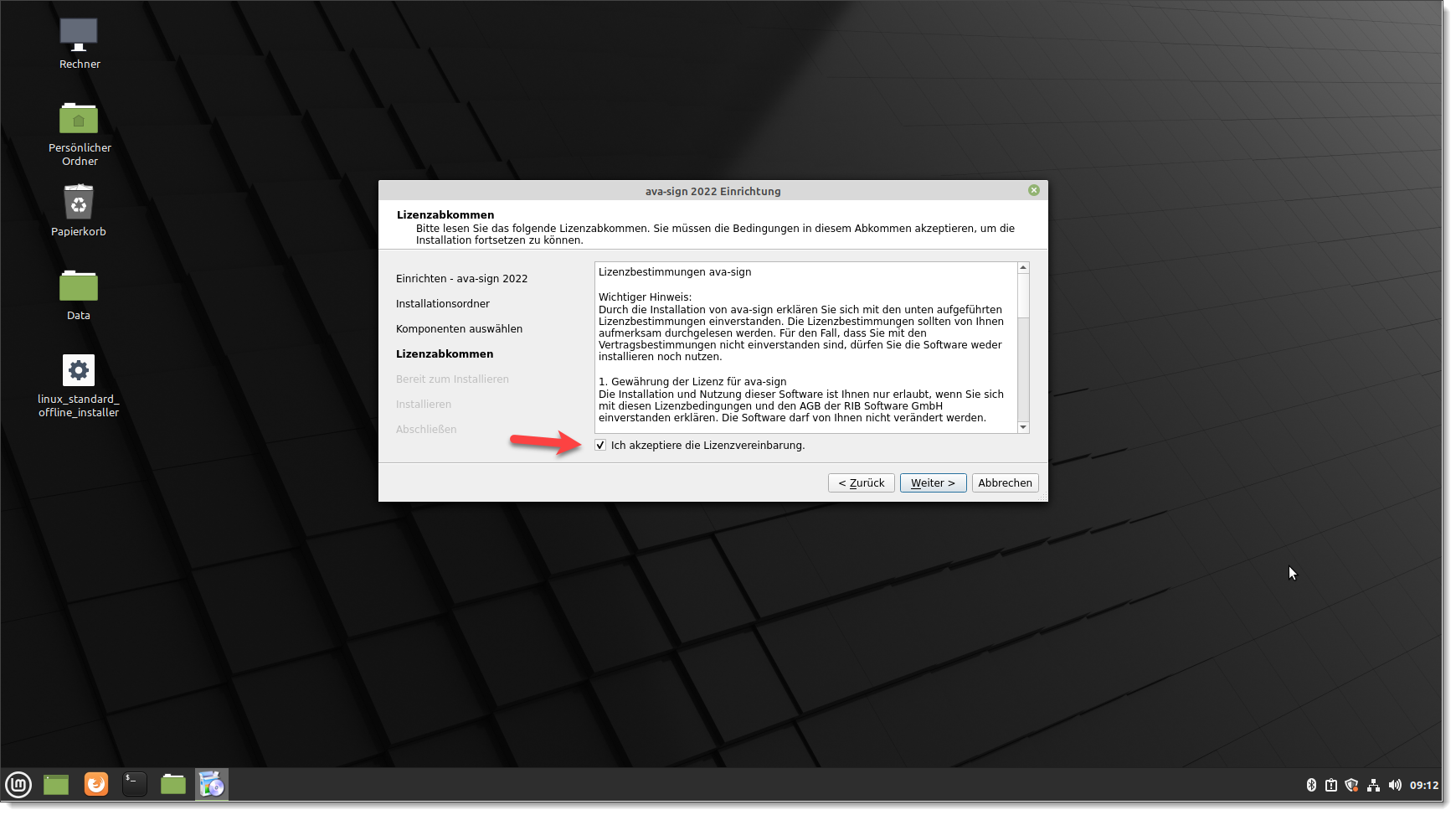Click the show desktop panel icon
Screen dimensions: 1456x815
(x=56, y=785)
